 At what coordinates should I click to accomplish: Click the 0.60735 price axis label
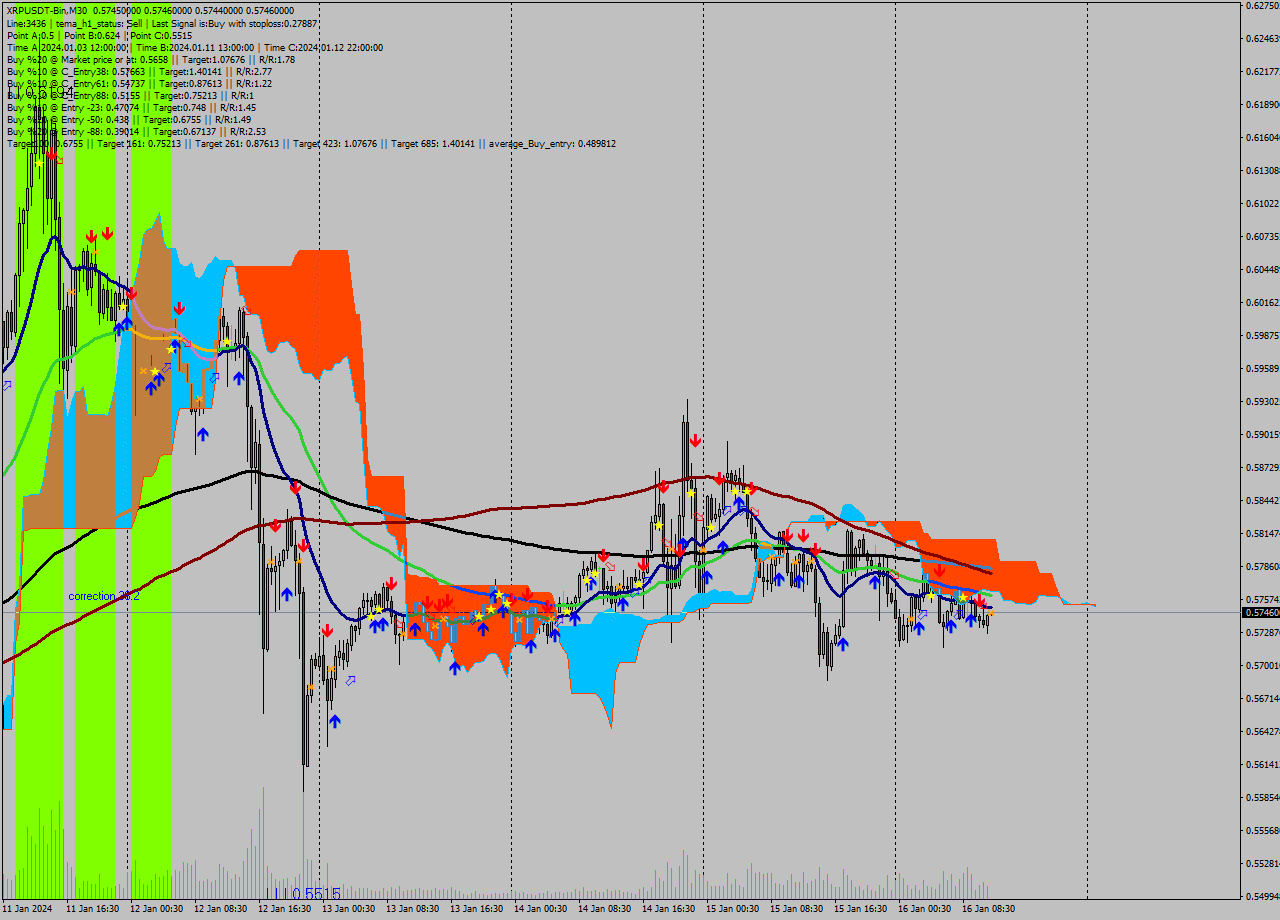(1262, 237)
